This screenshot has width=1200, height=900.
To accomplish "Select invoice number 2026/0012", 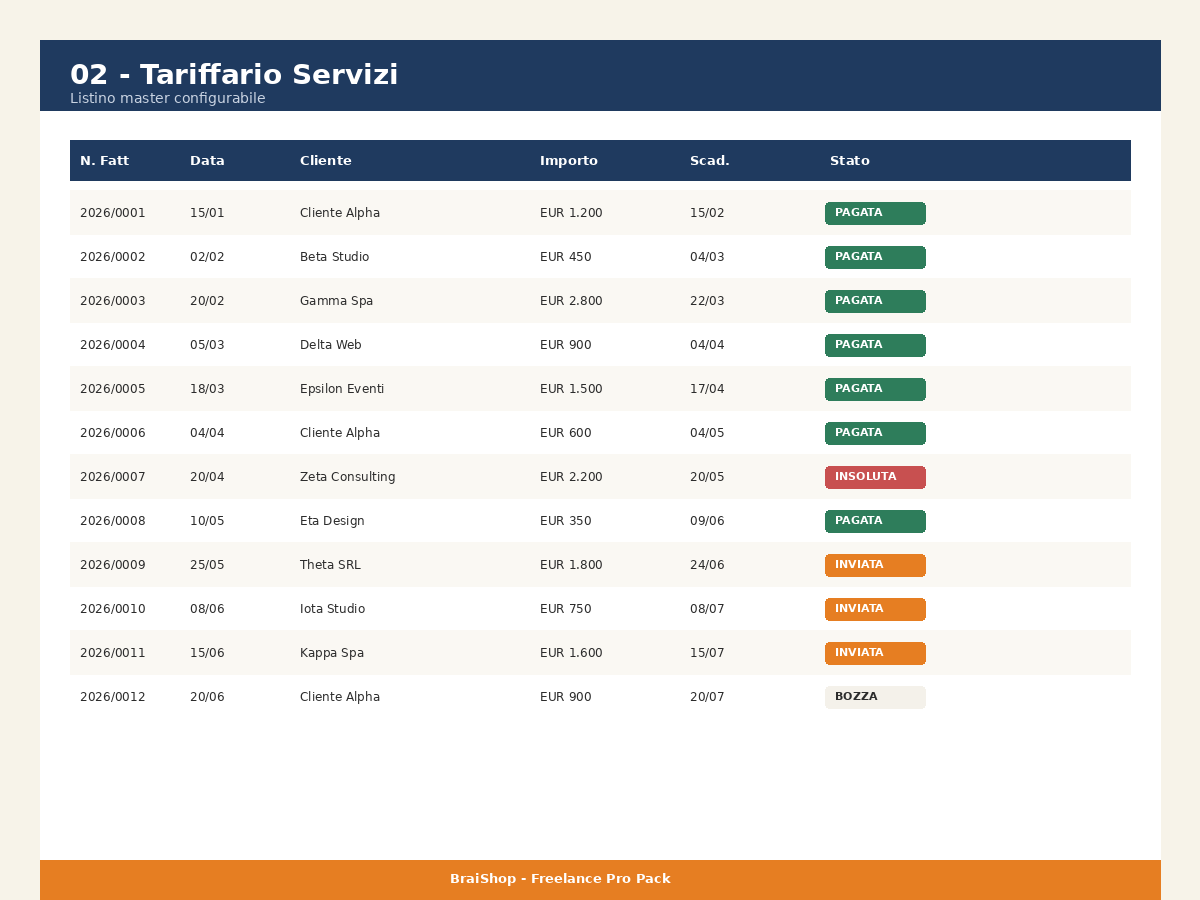I will 113,697.
